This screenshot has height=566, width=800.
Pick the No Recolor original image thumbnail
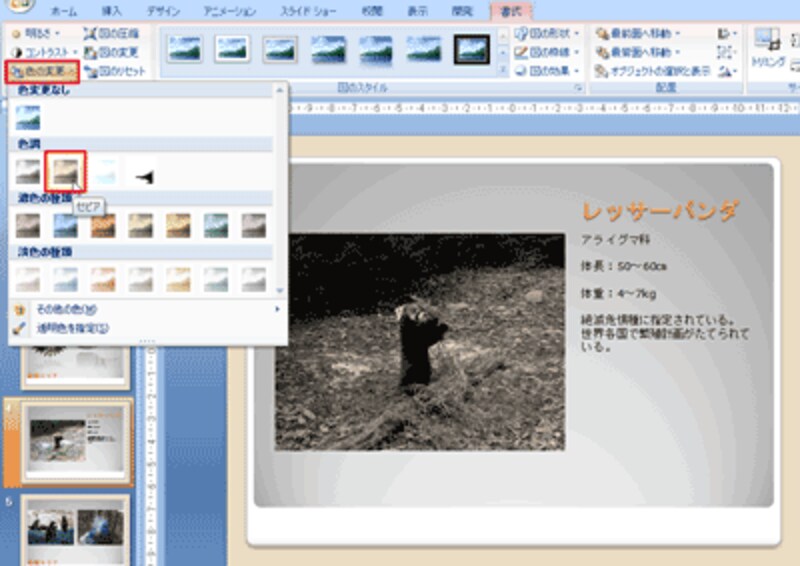(x=28, y=118)
